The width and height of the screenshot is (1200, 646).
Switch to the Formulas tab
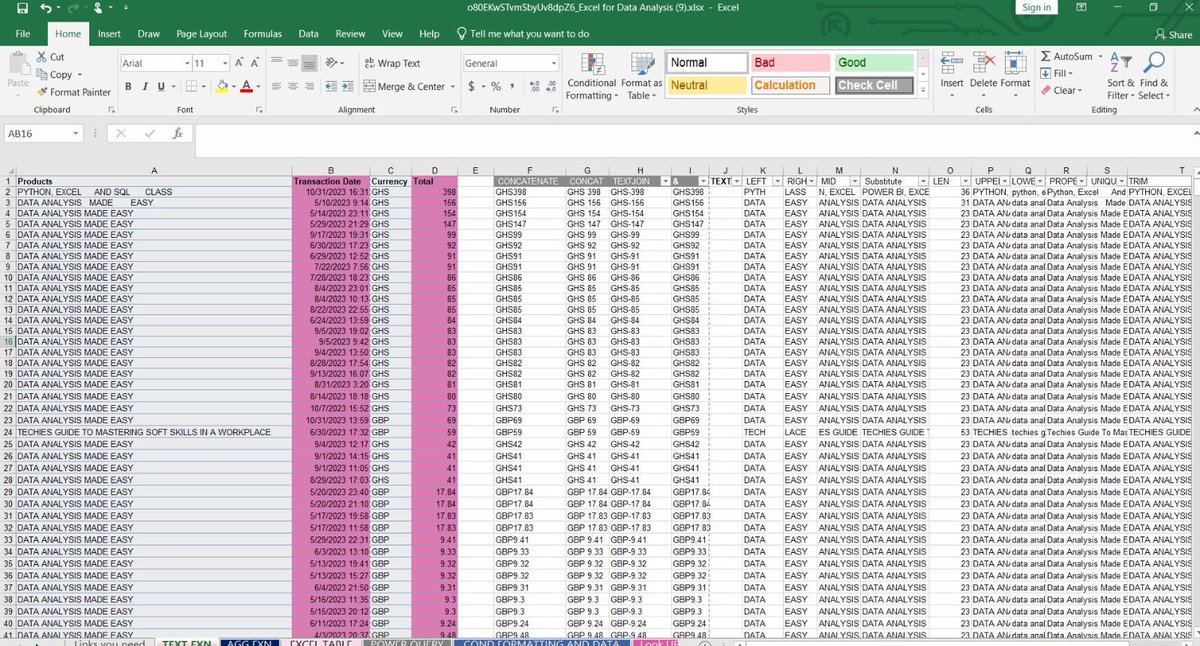point(262,34)
